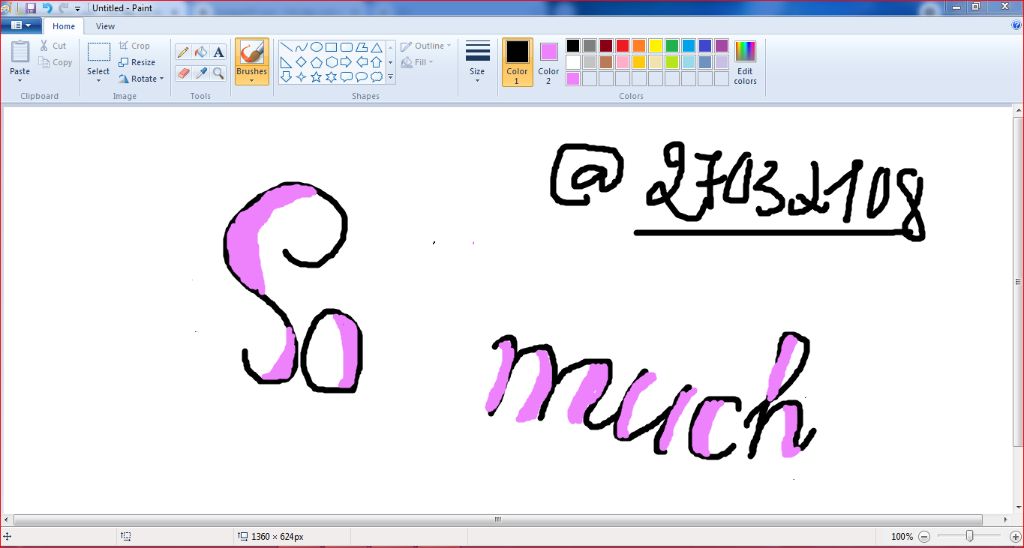Screen dimensions: 1024x548
Task: Pick the Polygon shape
Action: coord(361,47)
